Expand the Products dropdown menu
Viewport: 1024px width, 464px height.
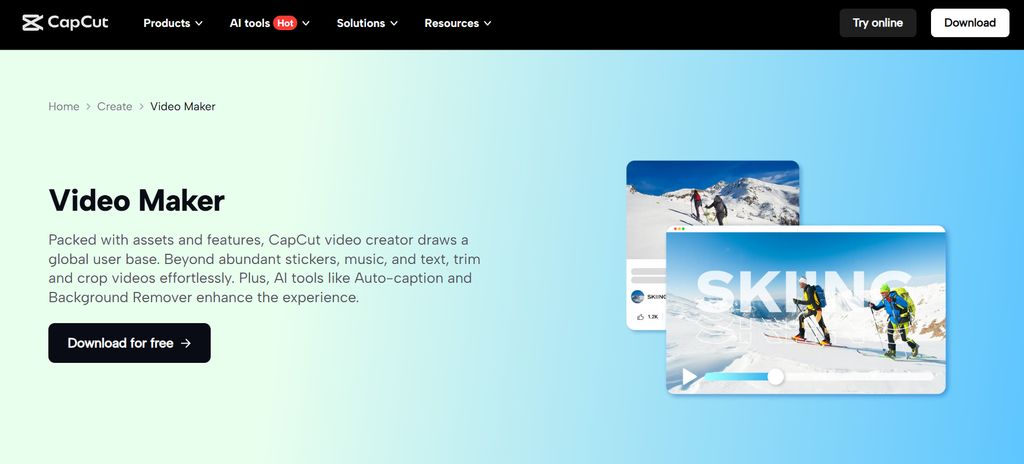(x=173, y=23)
